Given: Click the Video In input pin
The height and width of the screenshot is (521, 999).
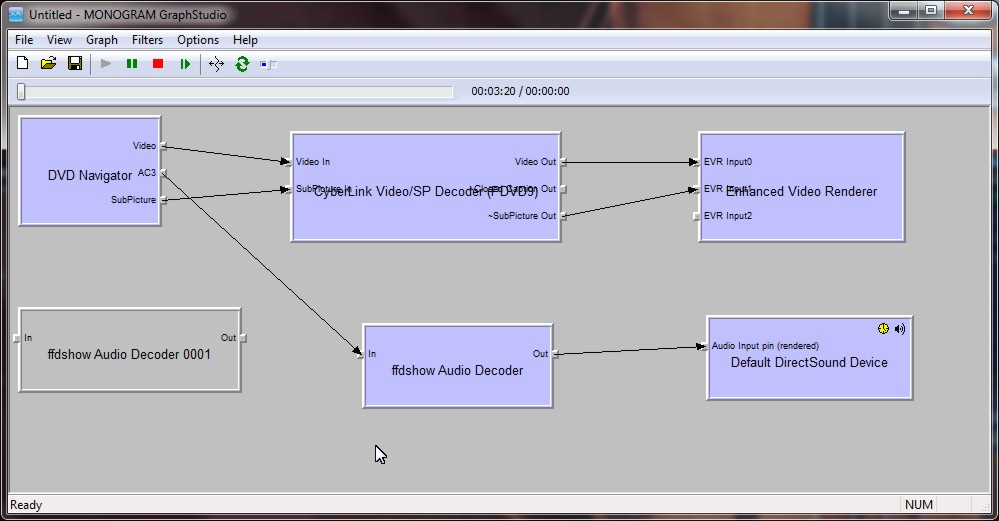Looking at the screenshot, I should click(x=289, y=162).
